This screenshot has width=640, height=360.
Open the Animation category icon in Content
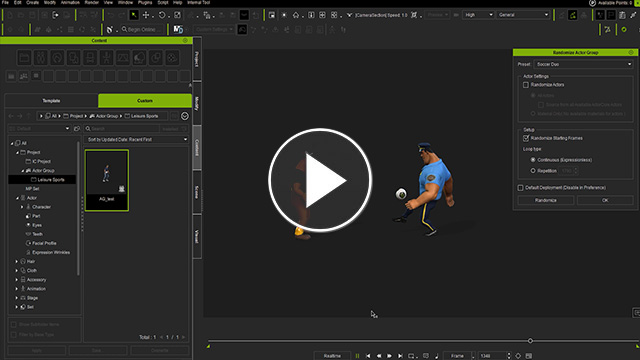click(107, 58)
